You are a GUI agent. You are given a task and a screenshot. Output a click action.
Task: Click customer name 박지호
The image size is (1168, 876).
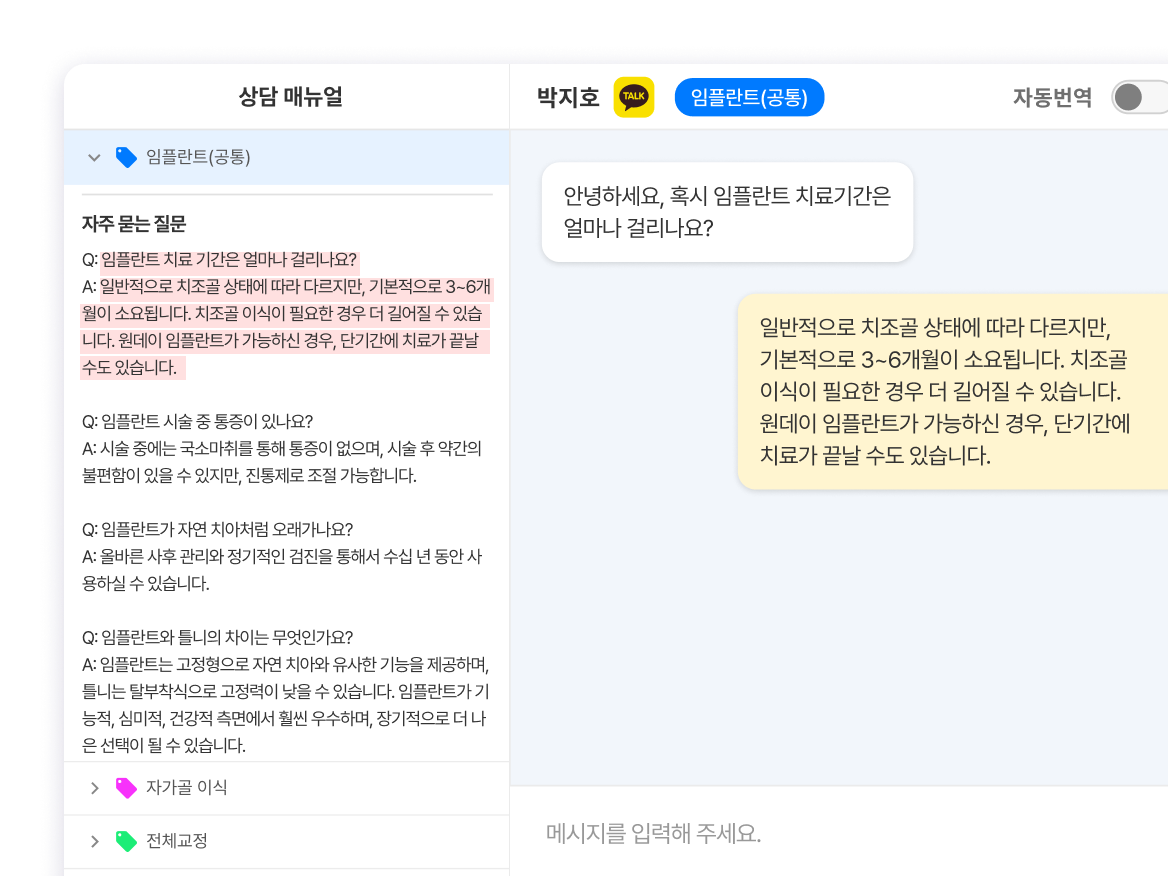568,98
